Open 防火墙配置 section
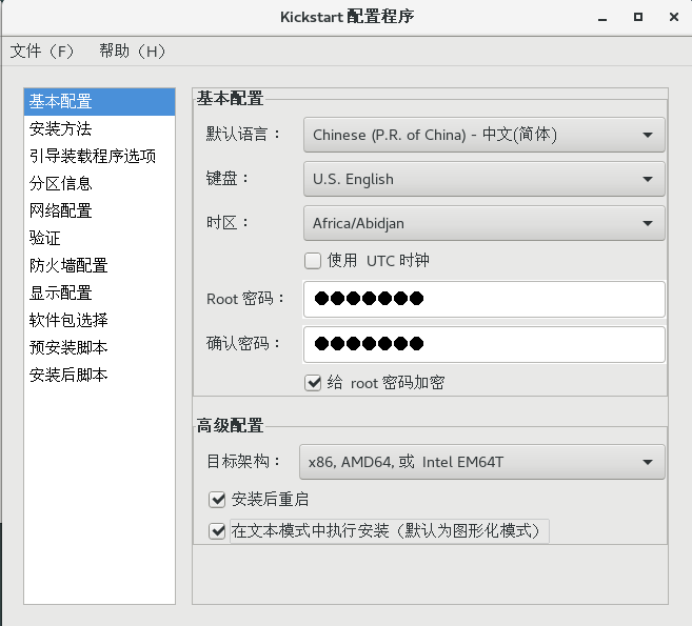The image size is (692, 627). point(99,266)
